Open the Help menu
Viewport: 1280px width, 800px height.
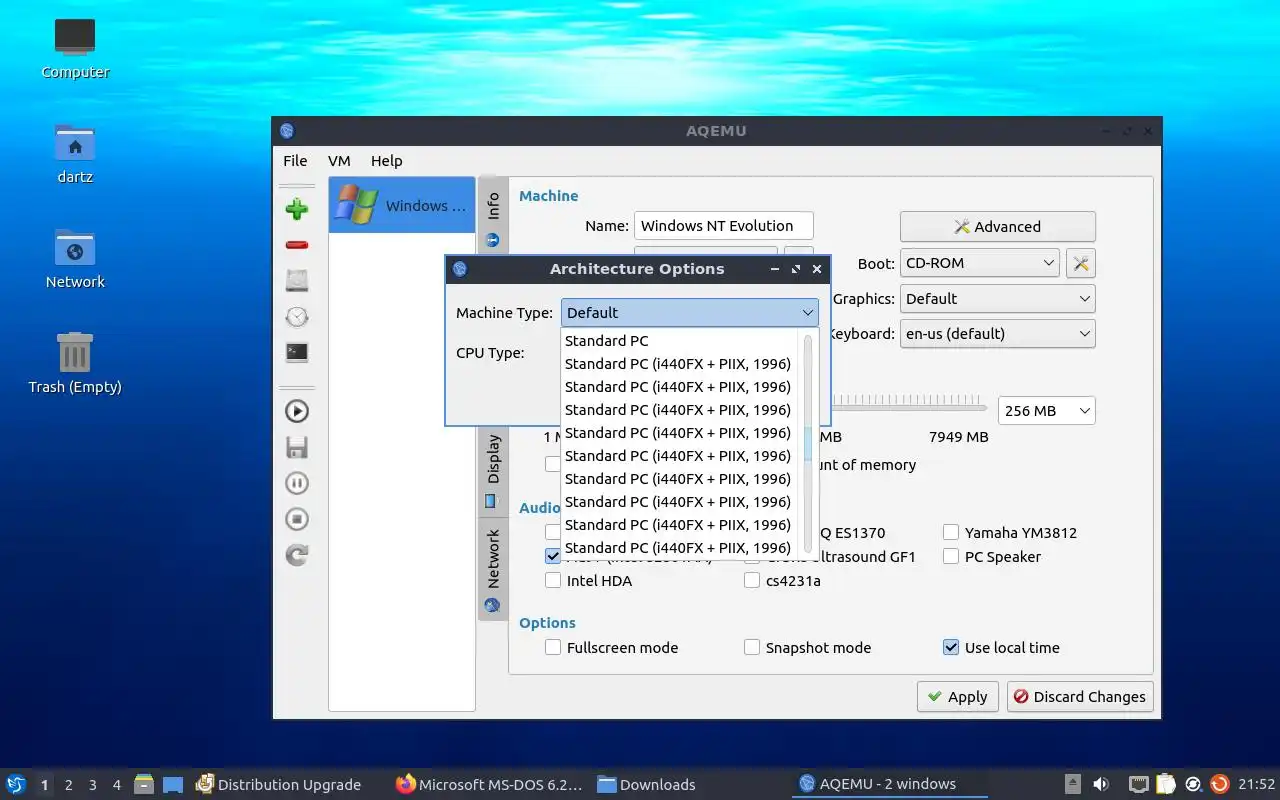386,161
